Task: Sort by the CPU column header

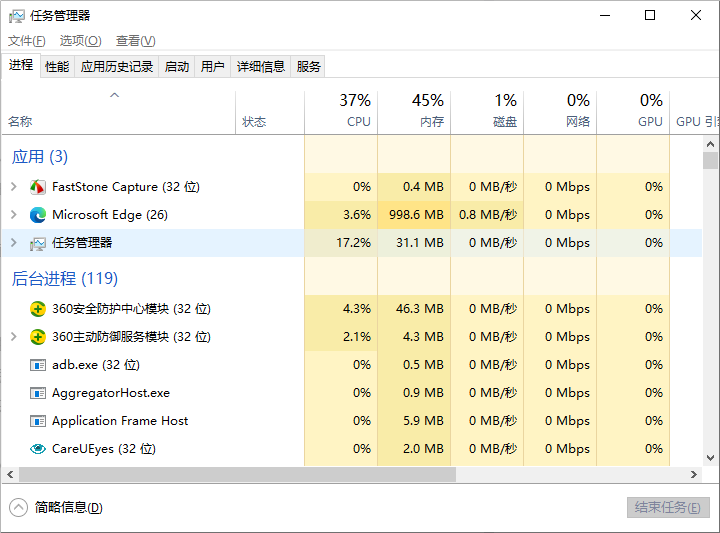Action: click(341, 112)
